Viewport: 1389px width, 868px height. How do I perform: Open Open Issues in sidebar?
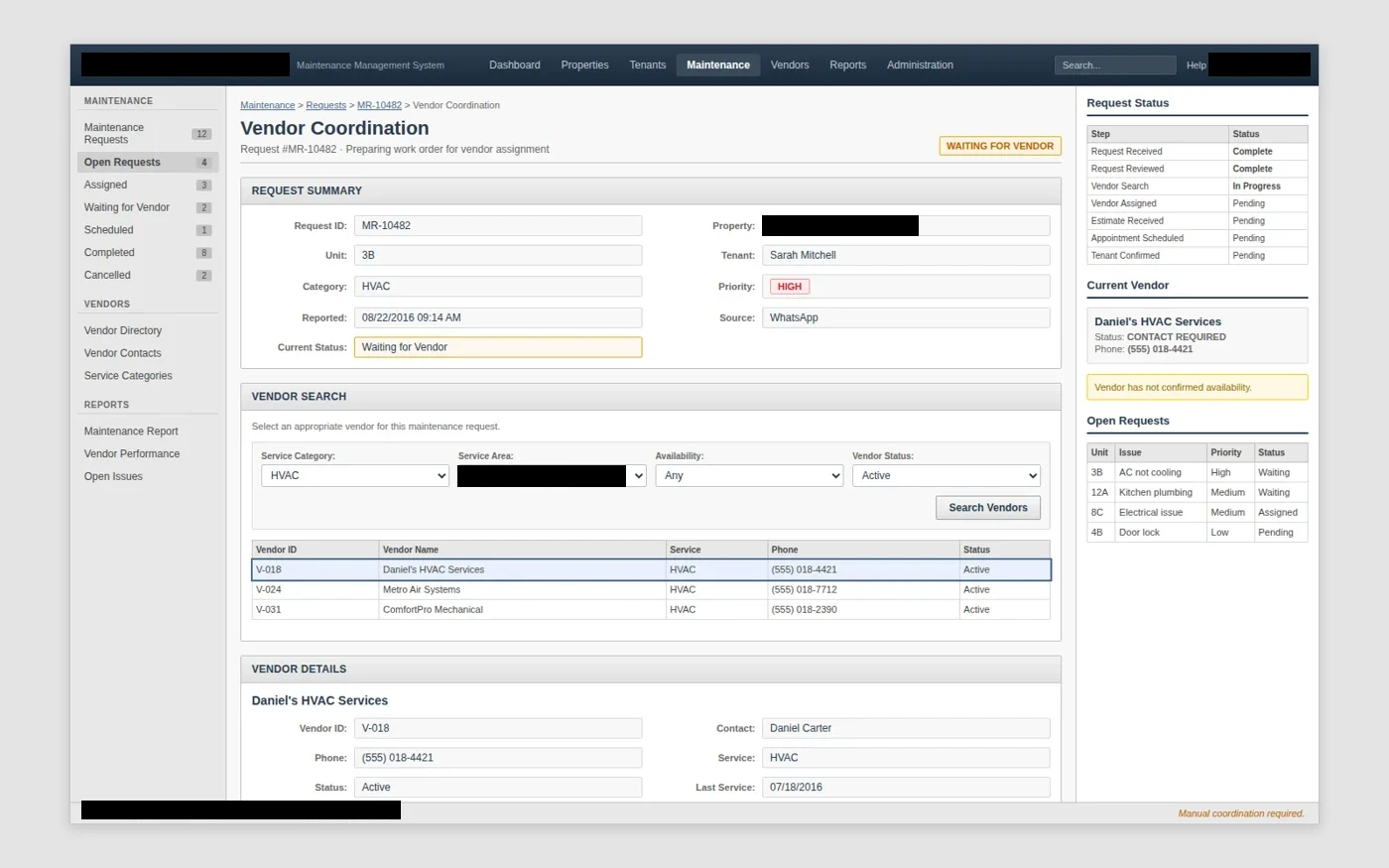click(147, 477)
